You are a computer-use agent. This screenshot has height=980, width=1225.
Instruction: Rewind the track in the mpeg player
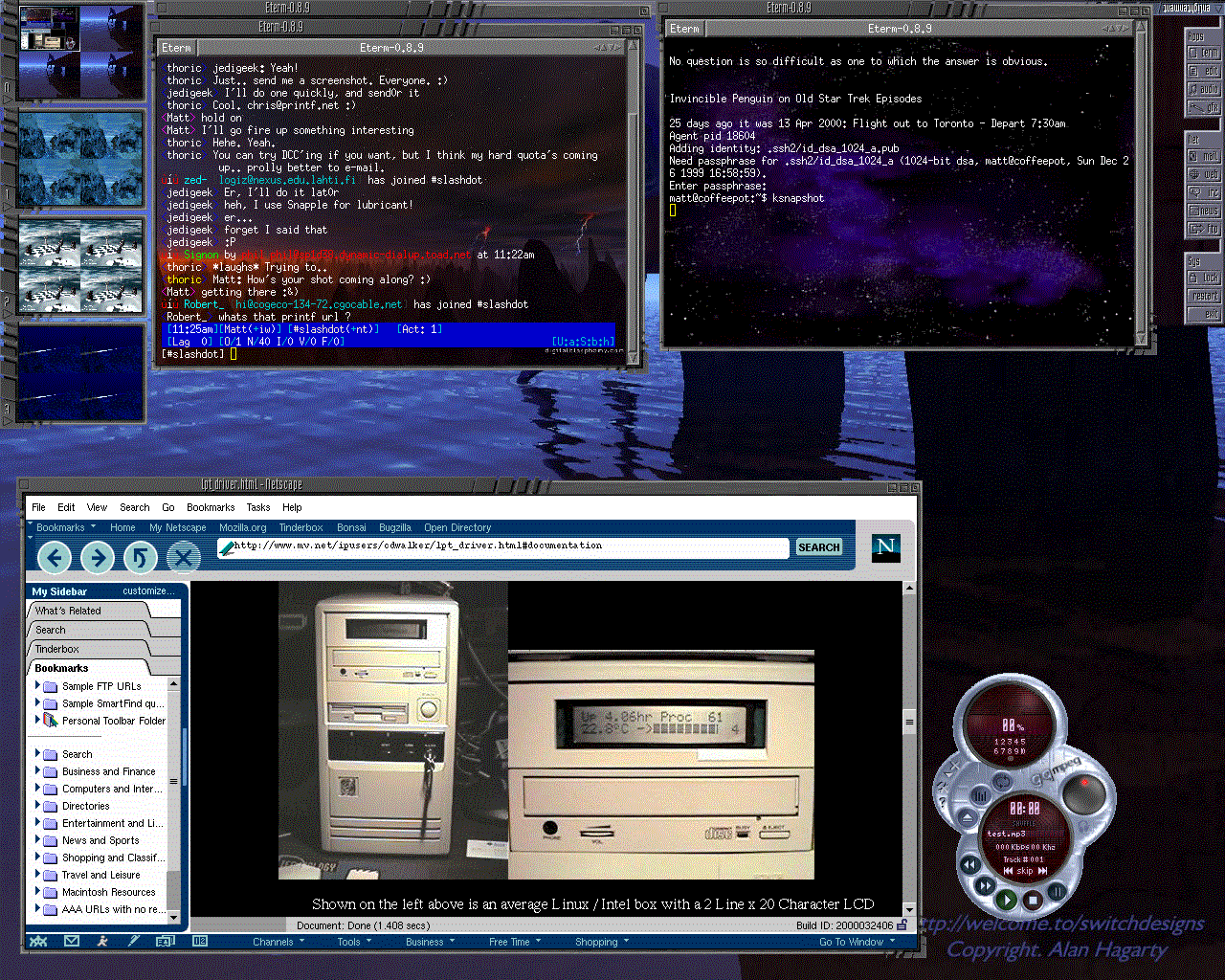(969, 865)
